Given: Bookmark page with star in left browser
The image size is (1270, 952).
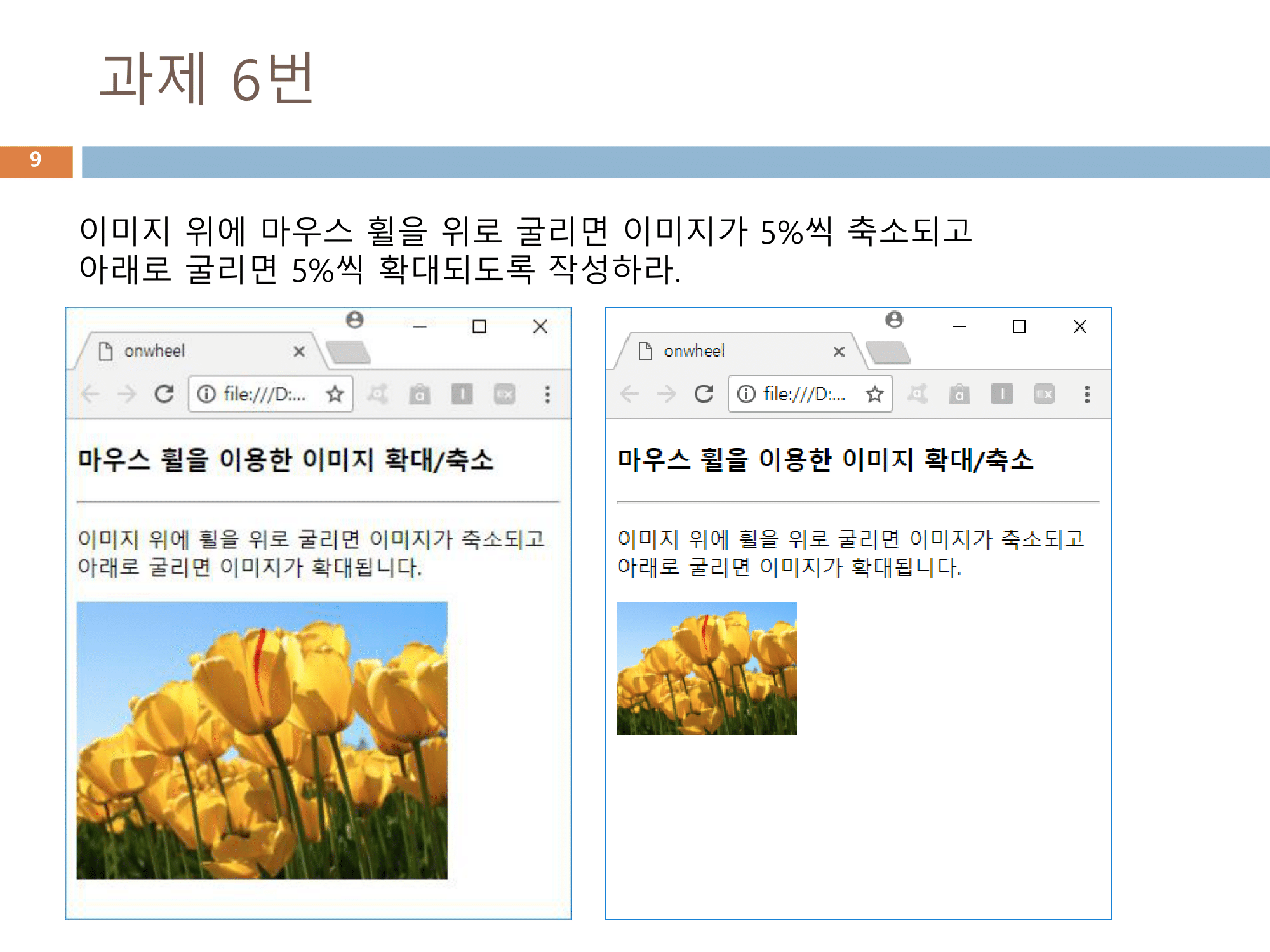Looking at the screenshot, I should 335,394.
